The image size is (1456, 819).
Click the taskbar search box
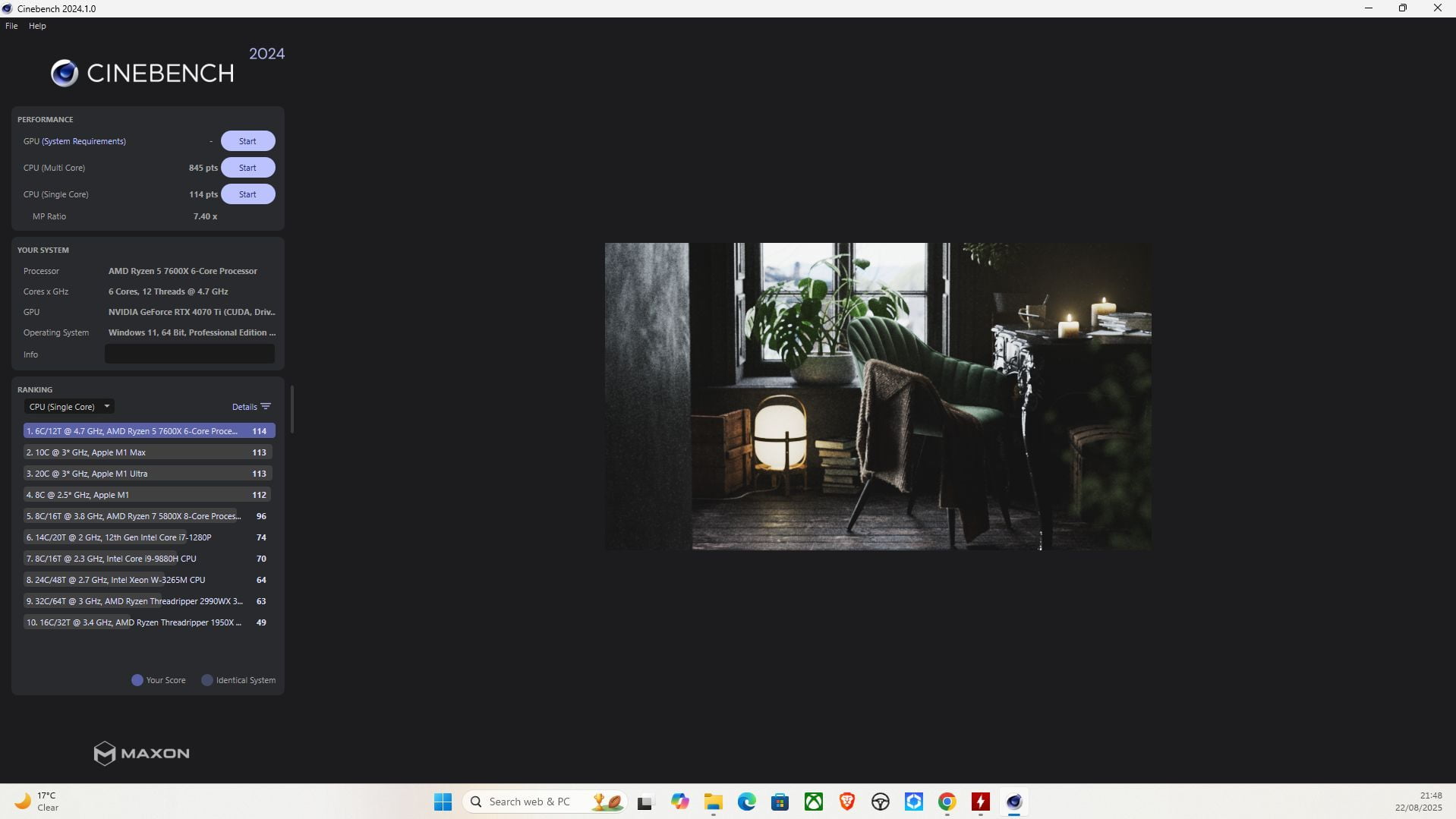(545, 802)
